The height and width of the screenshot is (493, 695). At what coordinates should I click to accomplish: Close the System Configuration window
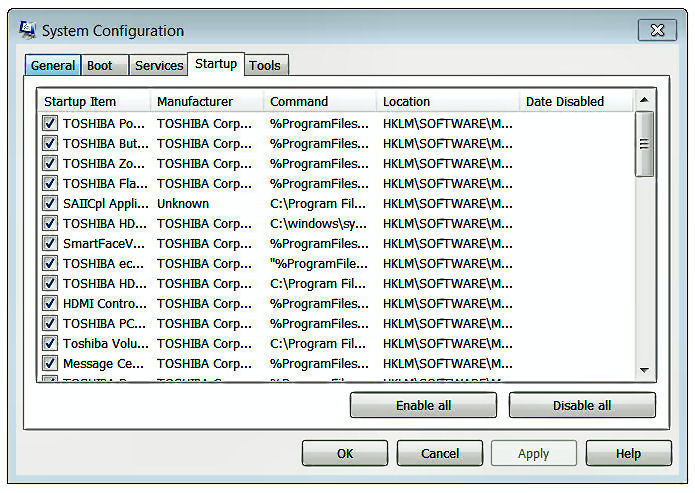657,30
